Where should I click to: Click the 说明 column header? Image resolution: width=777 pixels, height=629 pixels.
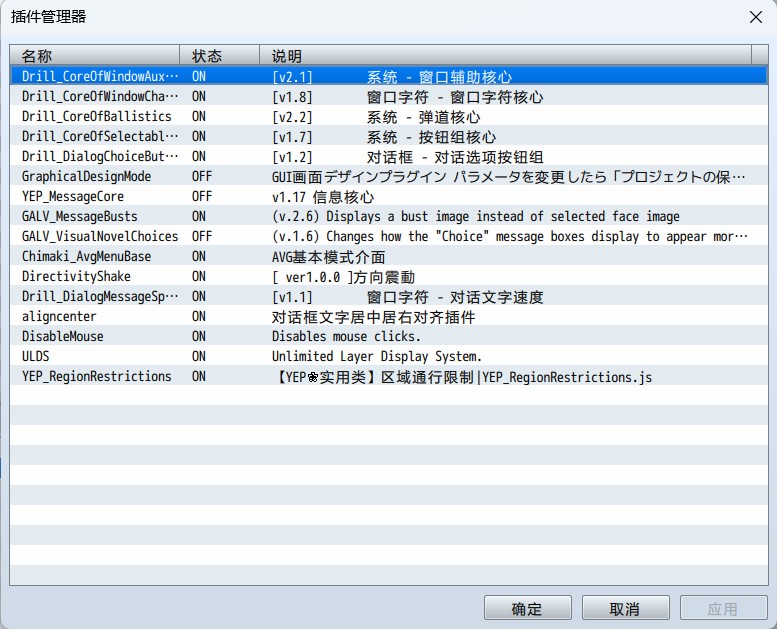coord(505,56)
